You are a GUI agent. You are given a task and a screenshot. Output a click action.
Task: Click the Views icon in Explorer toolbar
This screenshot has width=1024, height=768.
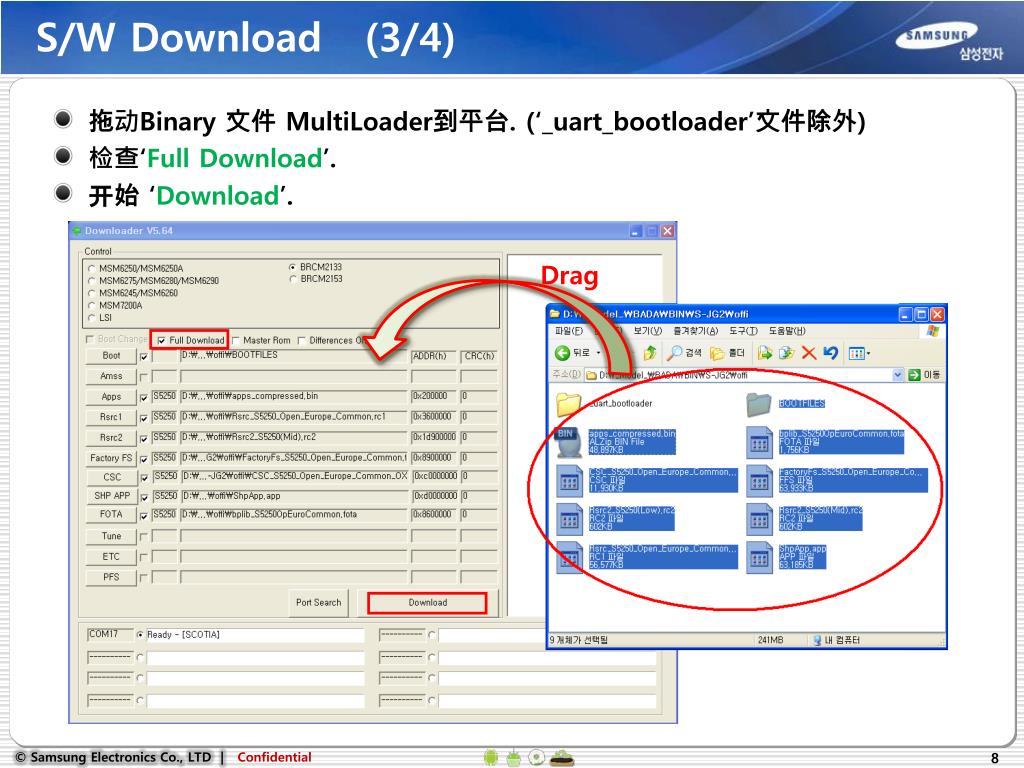856,353
